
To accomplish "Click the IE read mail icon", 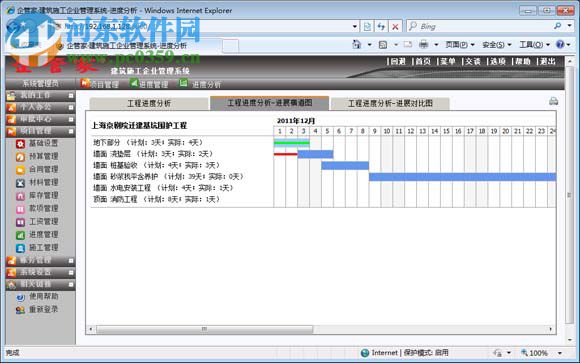I will point(408,45).
